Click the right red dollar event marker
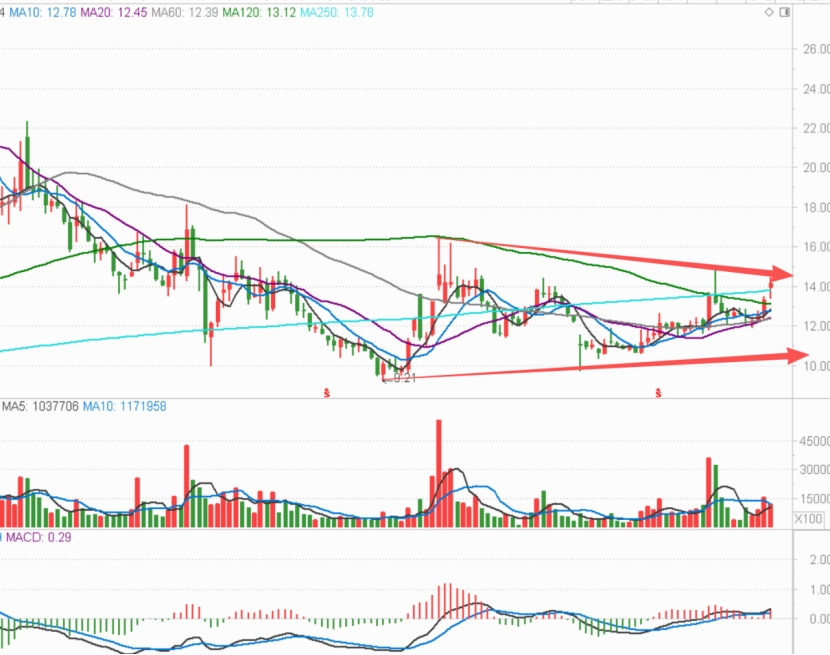830x655 pixels. [658, 393]
